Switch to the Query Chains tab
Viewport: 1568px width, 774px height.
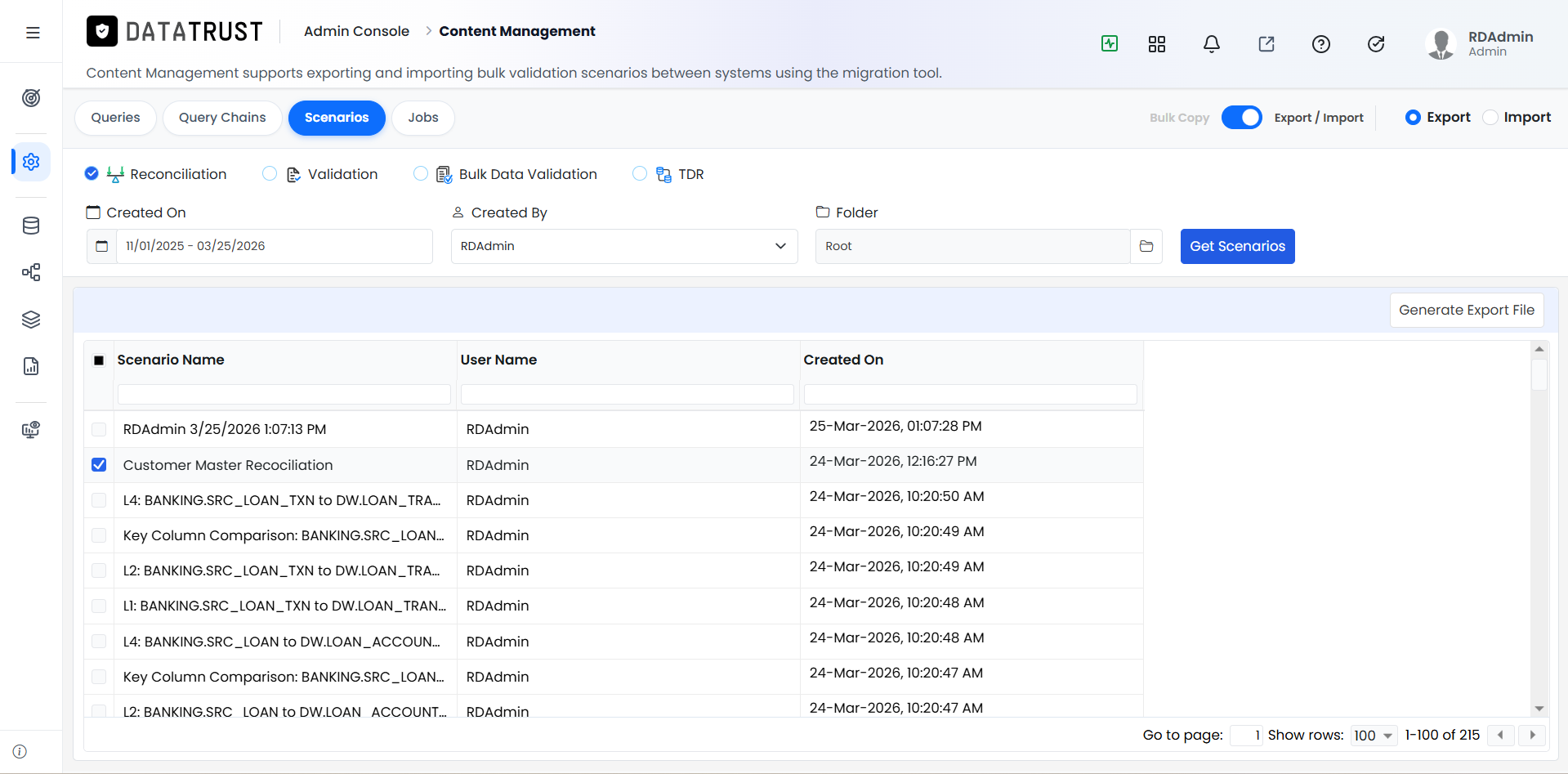click(x=222, y=118)
